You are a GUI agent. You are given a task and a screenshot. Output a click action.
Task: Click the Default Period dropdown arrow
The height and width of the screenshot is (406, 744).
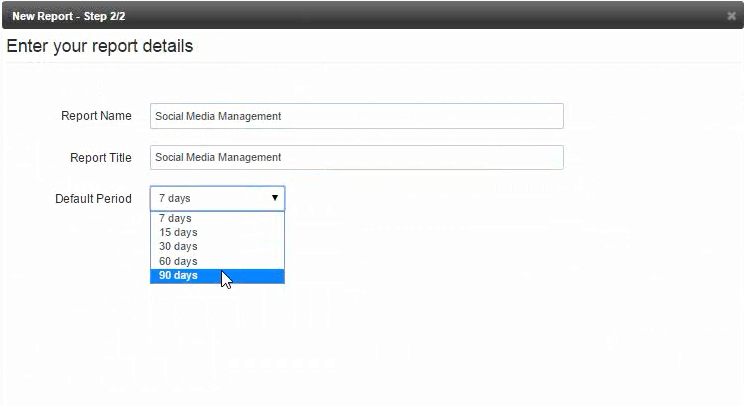[275, 198]
